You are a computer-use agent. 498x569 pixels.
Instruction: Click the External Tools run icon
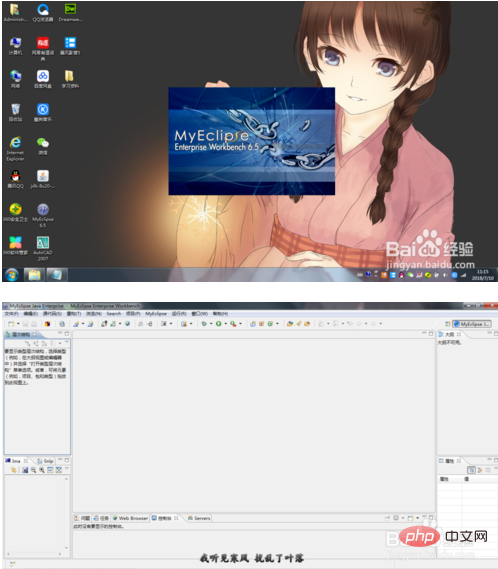(x=233, y=324)
